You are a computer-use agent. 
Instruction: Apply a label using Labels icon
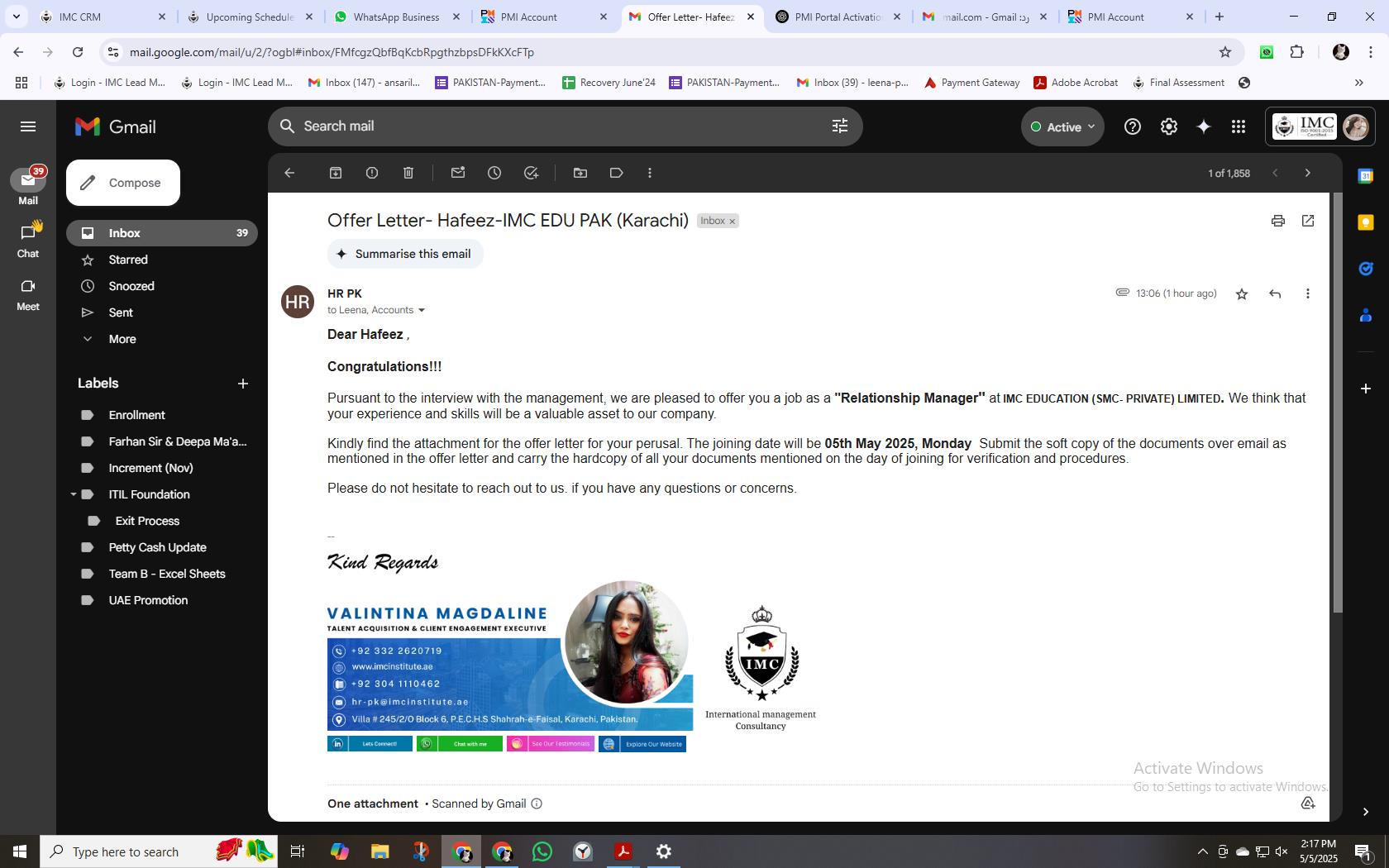coord(617,173)
